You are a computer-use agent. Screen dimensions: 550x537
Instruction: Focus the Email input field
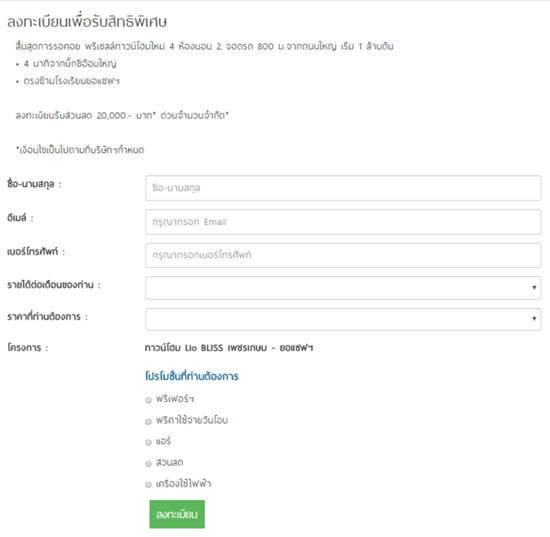click(x=343, y=222)
